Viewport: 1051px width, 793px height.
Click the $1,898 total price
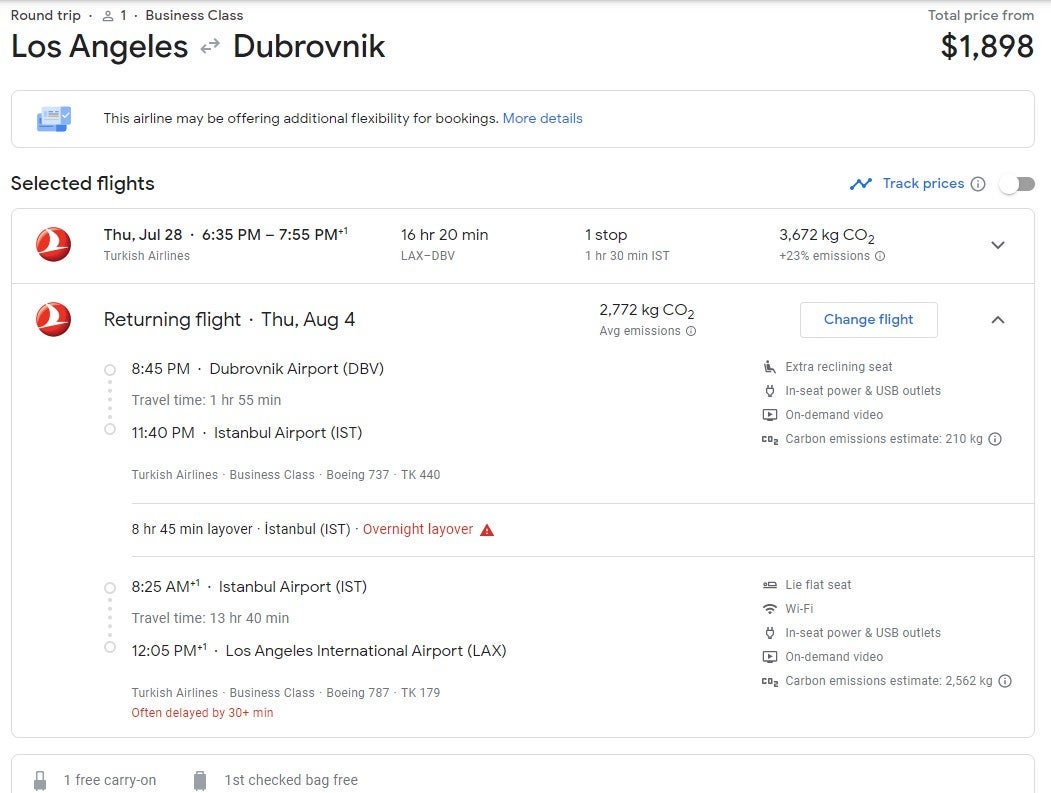coord(987,46)
